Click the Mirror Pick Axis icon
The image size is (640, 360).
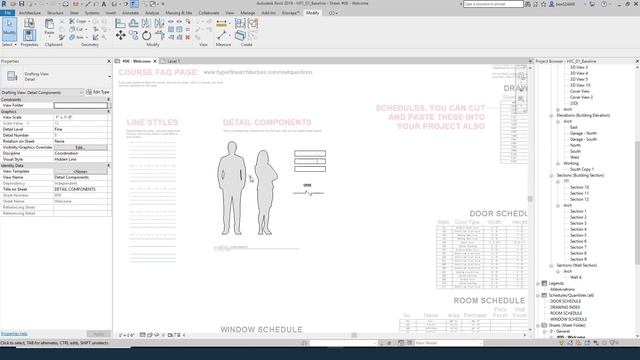(146, 23)
